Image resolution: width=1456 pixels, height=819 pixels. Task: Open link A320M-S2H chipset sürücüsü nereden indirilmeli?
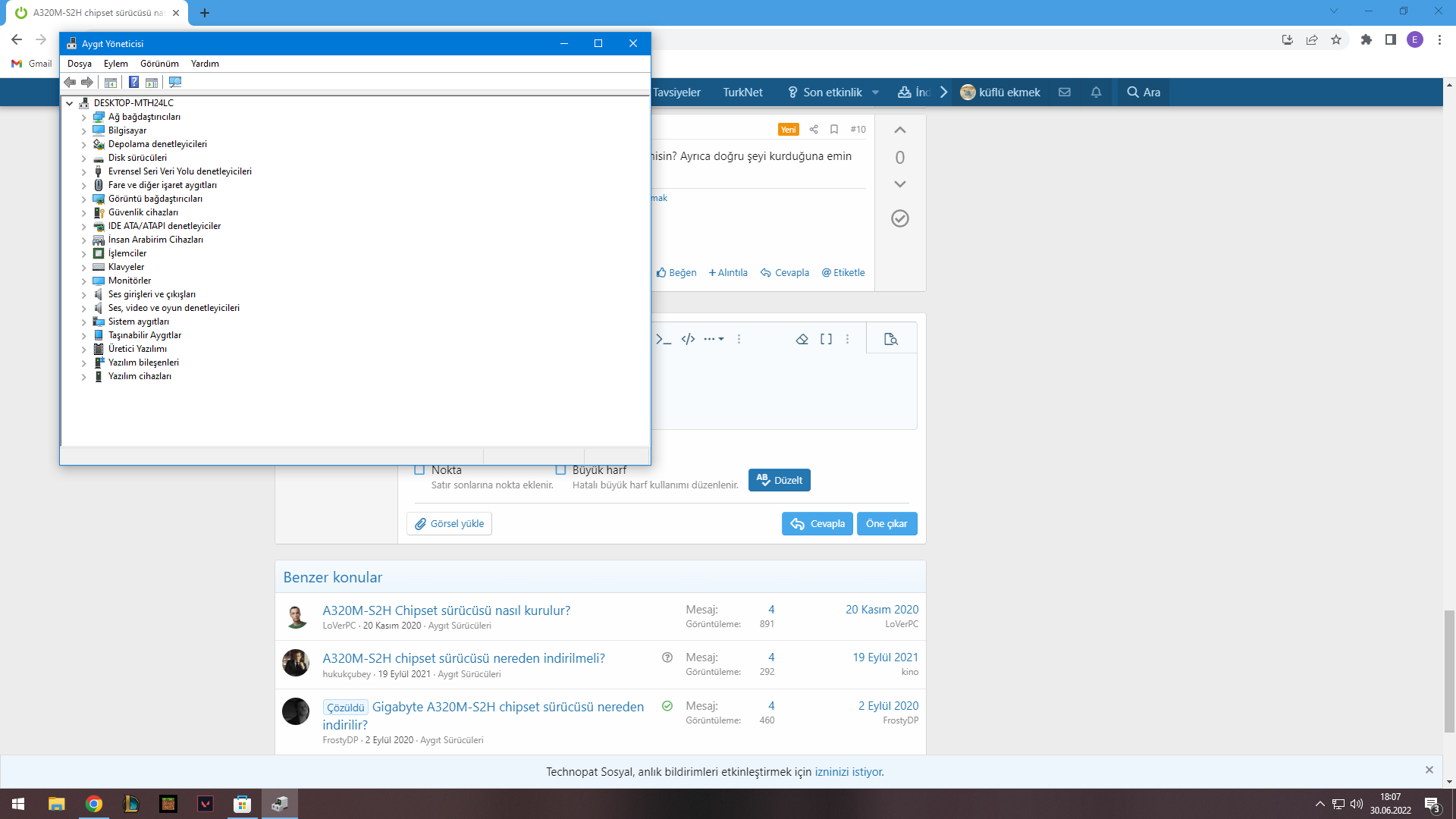point(463,658)
